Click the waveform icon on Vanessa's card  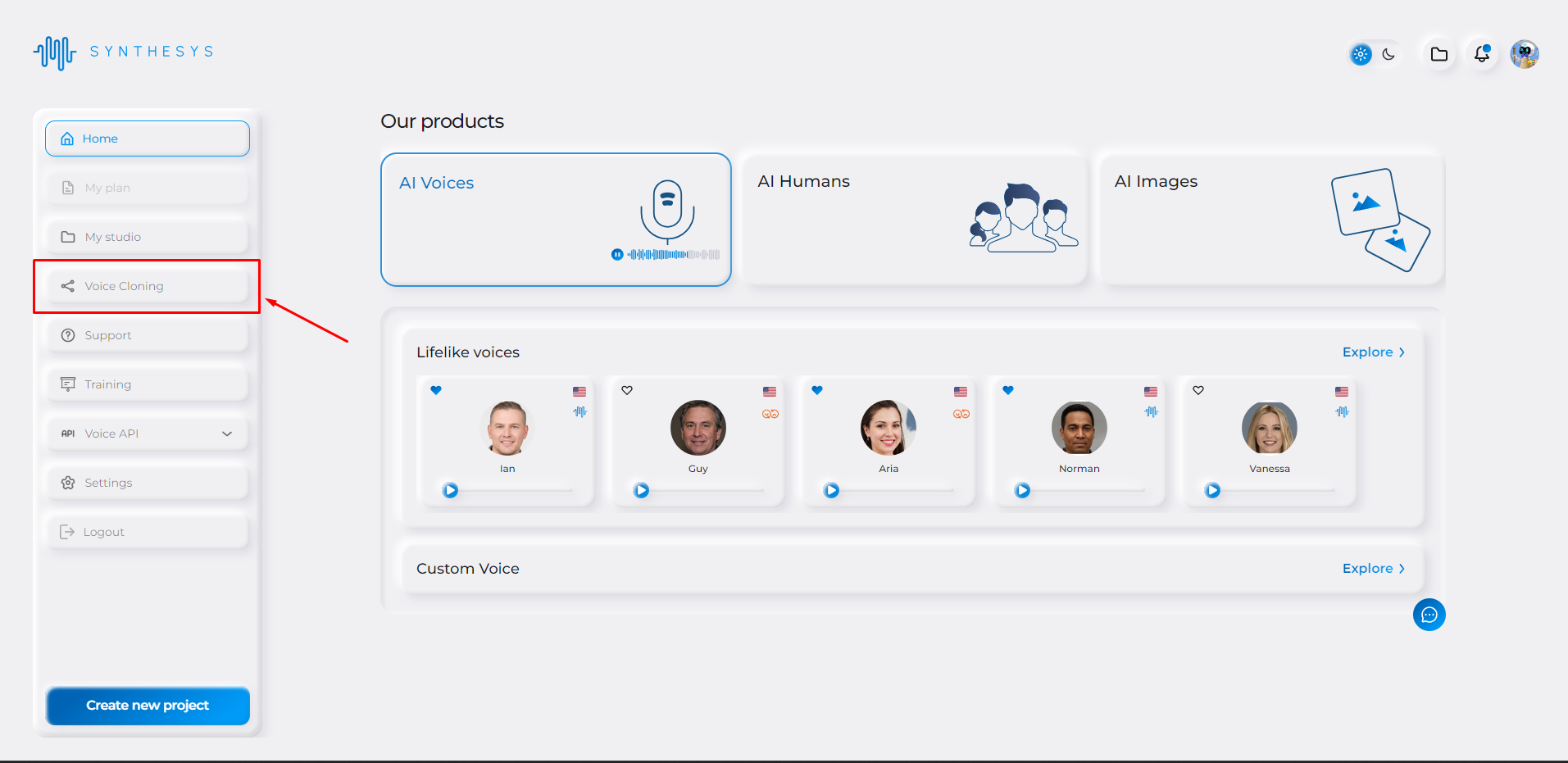tap(1343, 411)
